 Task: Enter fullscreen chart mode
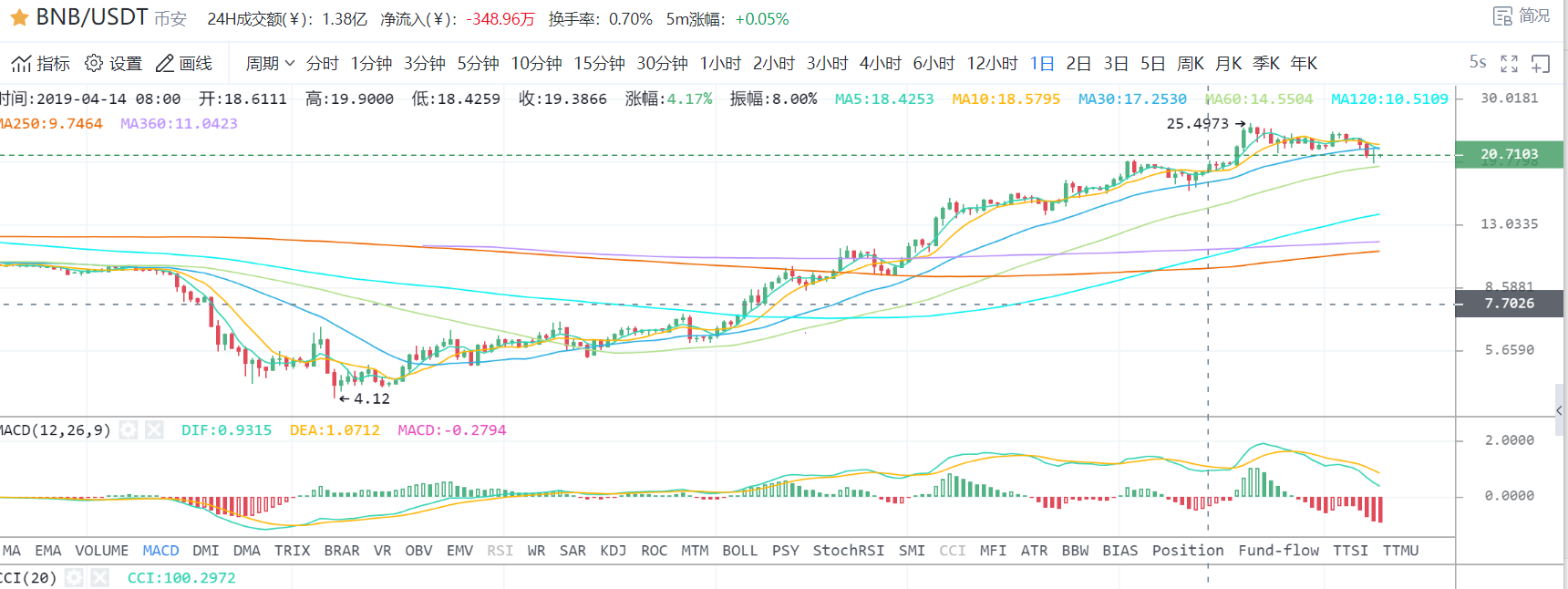[x=1510, y=64]
